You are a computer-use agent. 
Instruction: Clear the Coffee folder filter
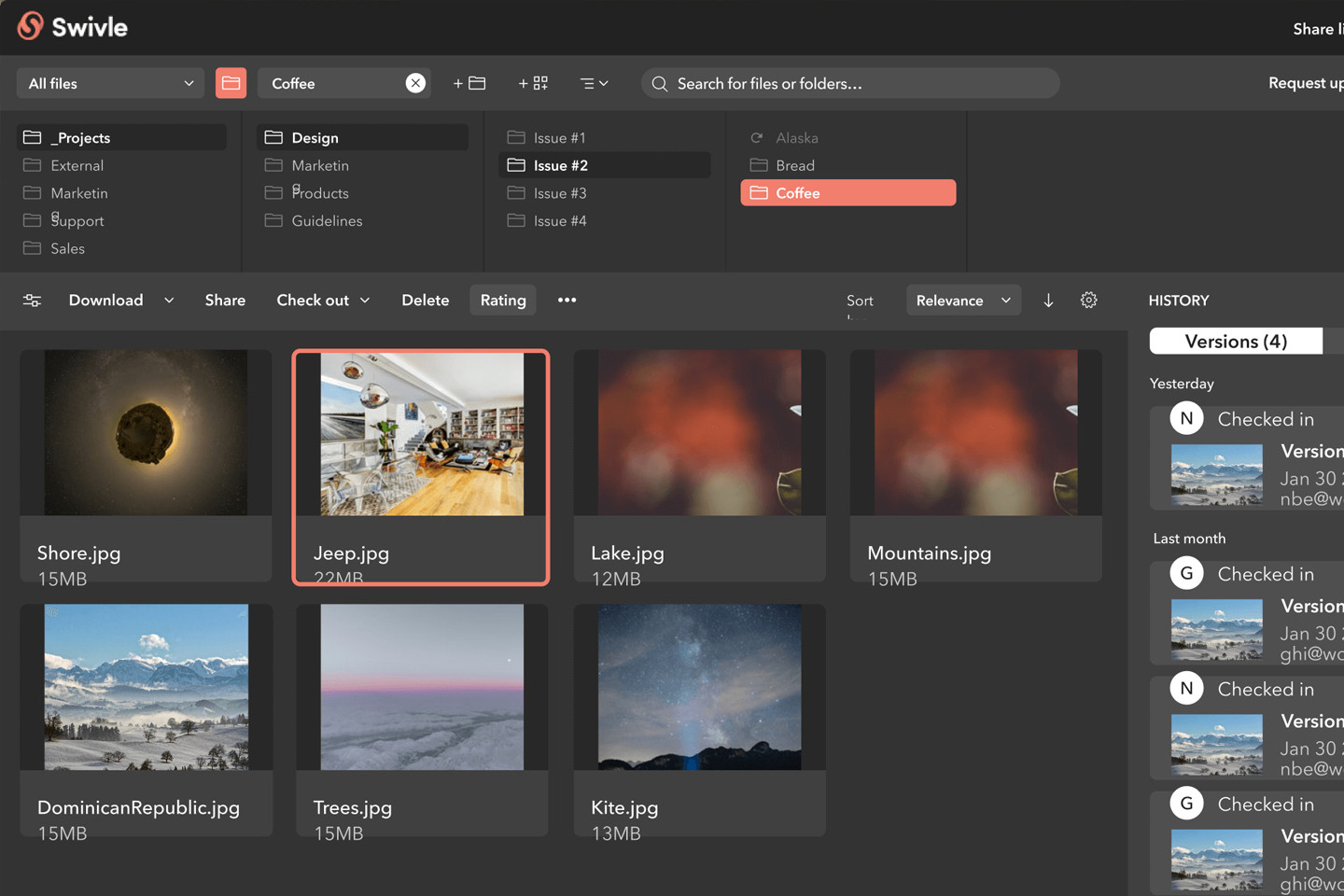[415, 83]
